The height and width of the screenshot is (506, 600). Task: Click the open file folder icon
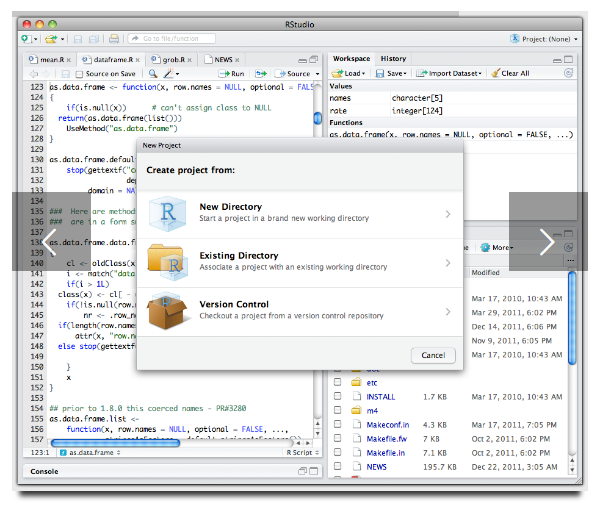(x=51, y=39)
